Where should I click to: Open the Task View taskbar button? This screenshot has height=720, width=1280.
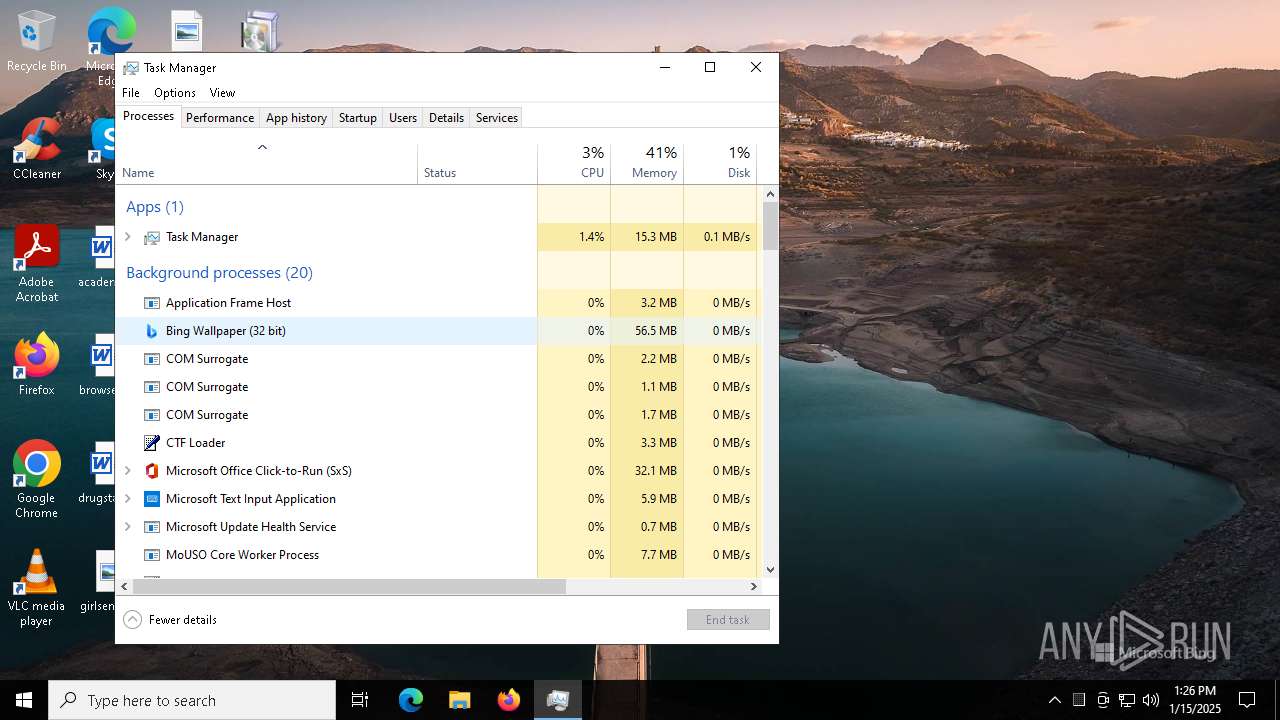pos(360,700)
